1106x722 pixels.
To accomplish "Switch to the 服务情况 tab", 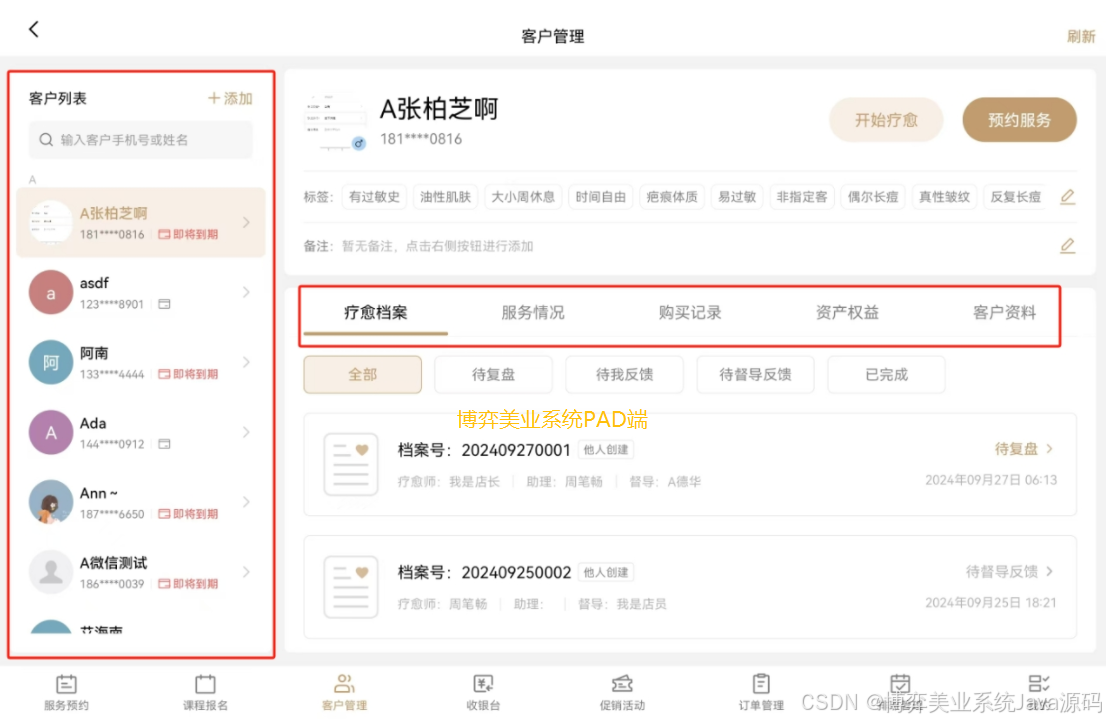I will coord(533,312).
